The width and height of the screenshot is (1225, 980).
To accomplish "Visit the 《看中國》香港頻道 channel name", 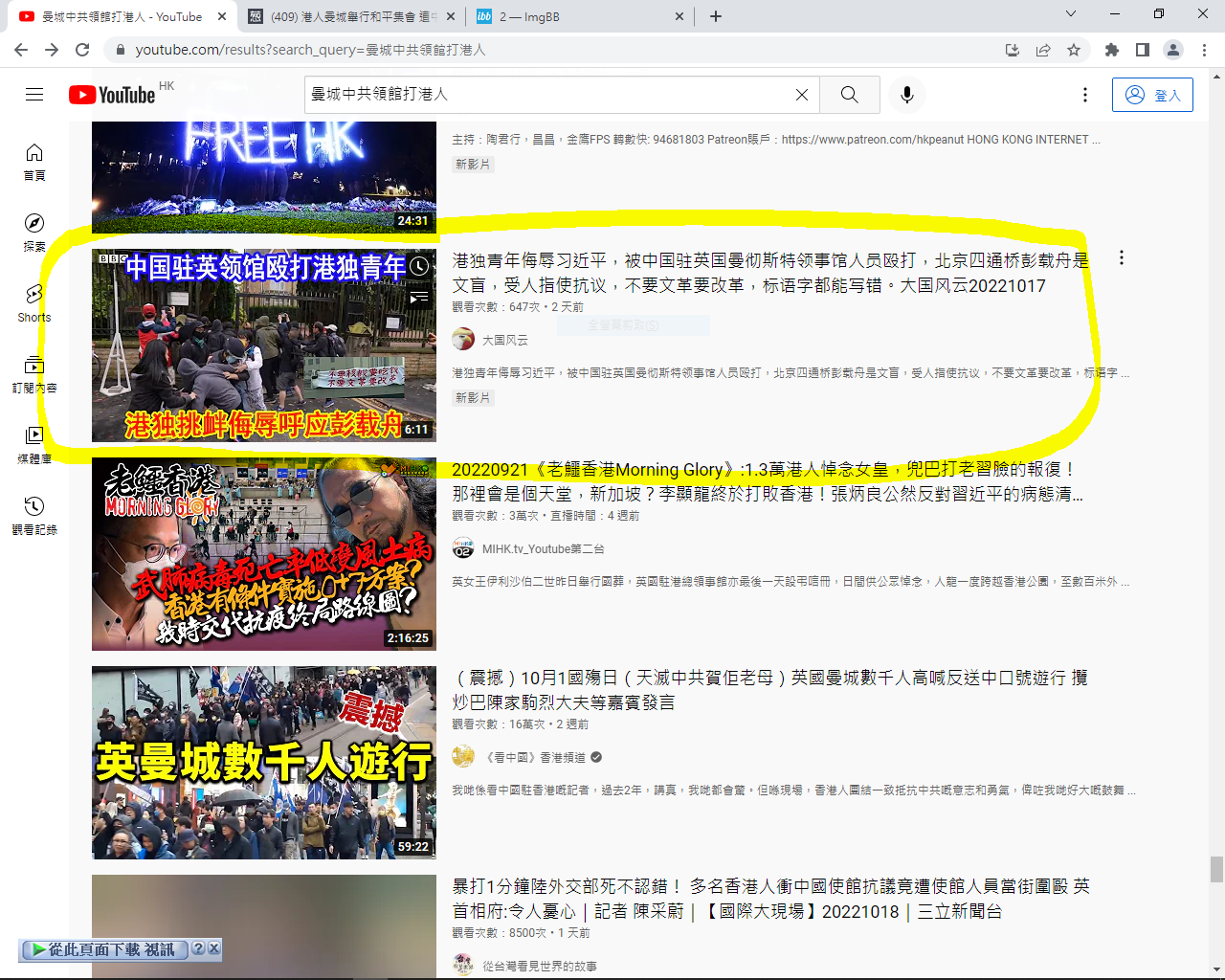I will pos(535,757).
